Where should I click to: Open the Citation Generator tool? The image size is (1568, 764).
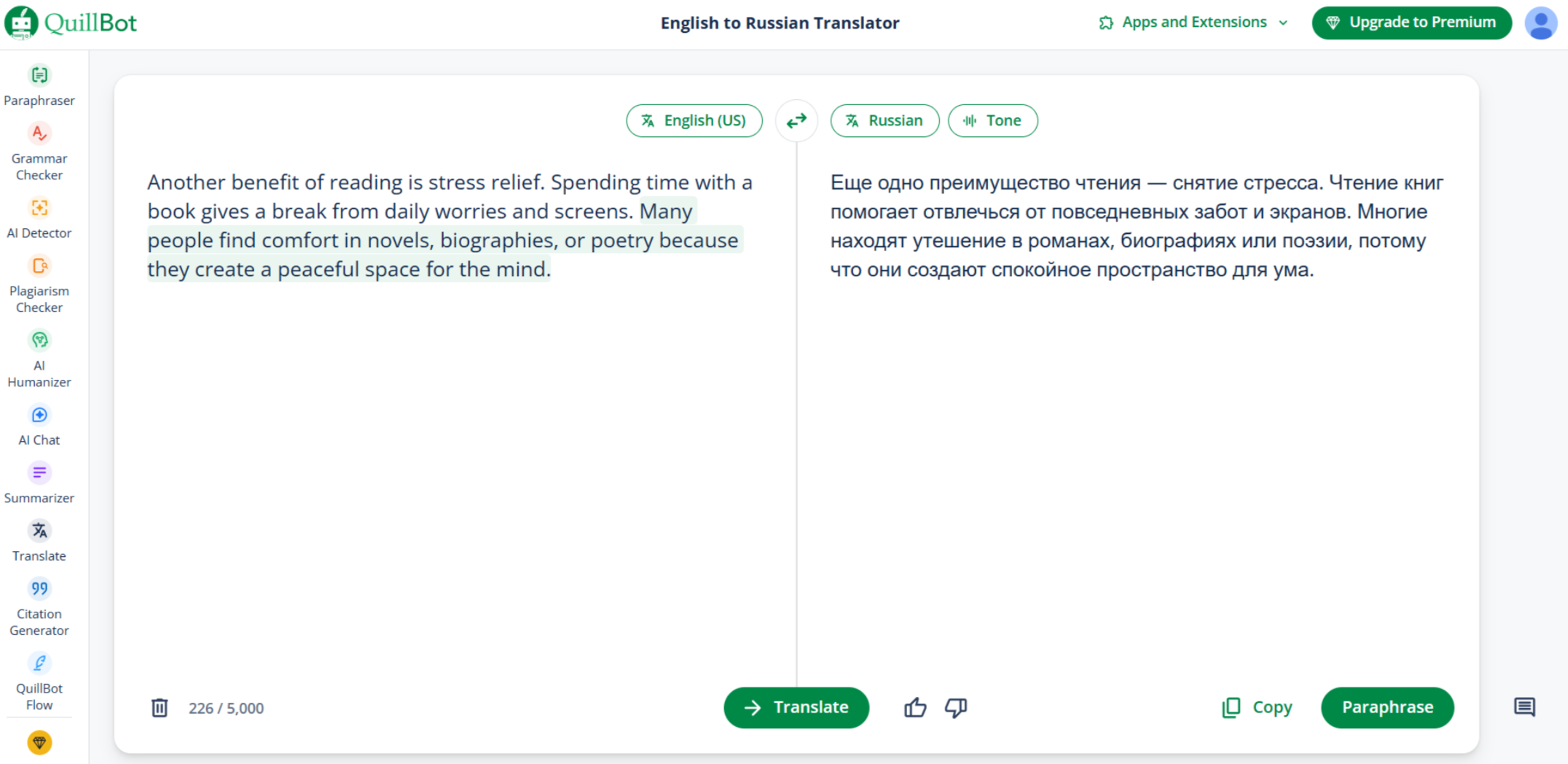39,605
